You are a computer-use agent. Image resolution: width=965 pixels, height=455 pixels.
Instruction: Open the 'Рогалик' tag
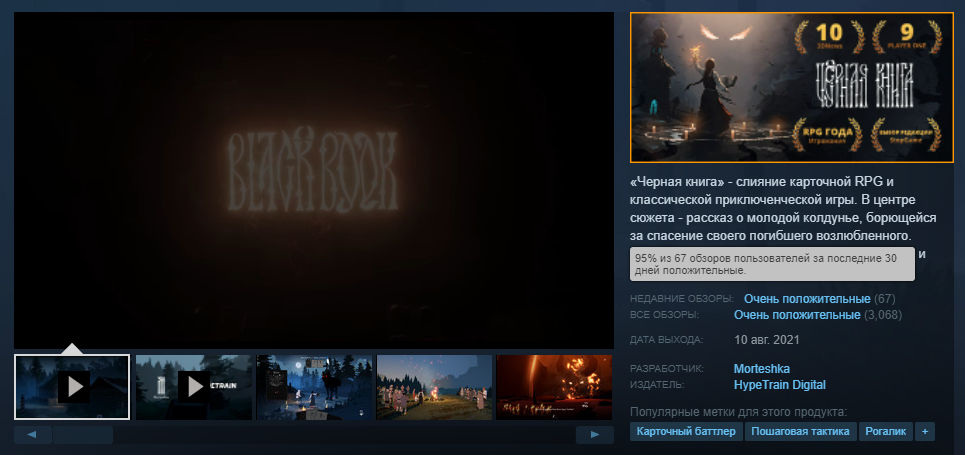(886, 432)
